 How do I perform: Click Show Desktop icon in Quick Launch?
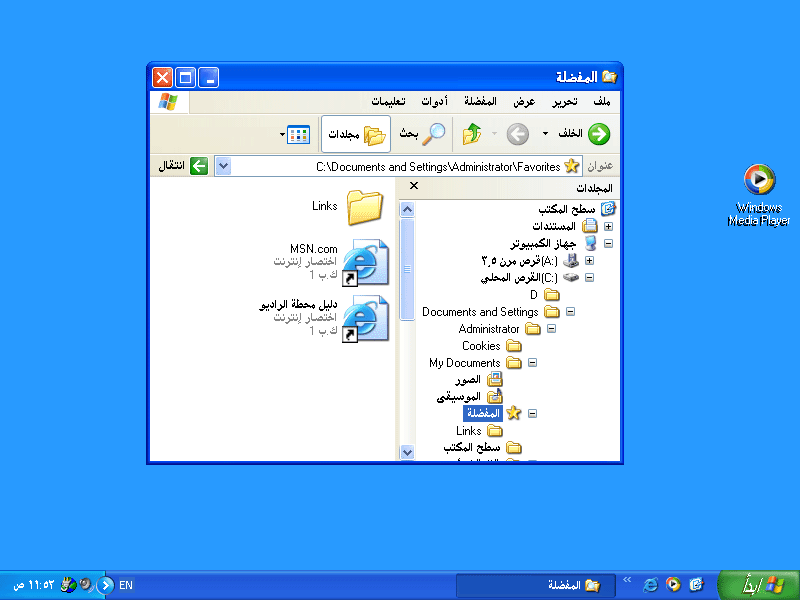tap(696, 585)
